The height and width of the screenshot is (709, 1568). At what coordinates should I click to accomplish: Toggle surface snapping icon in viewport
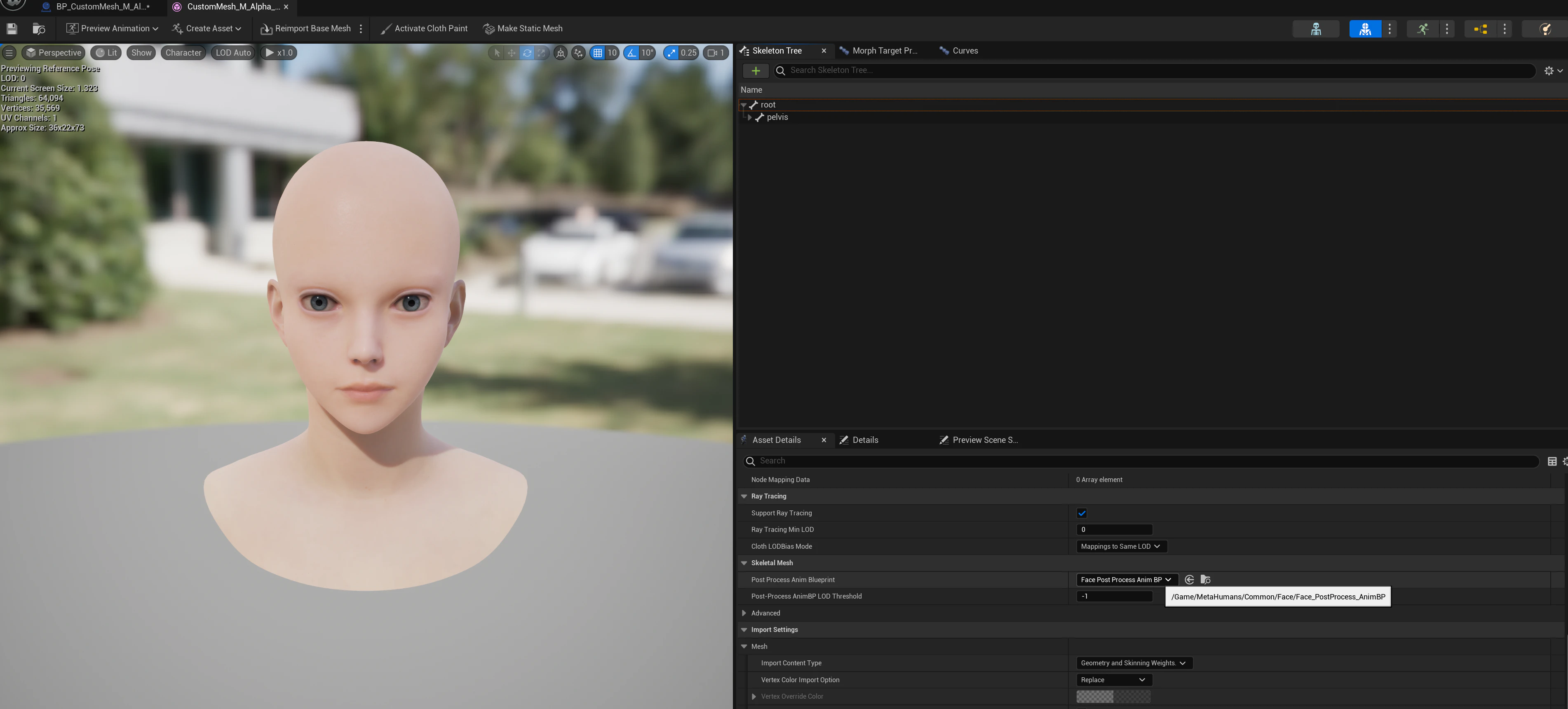(578, 53)
